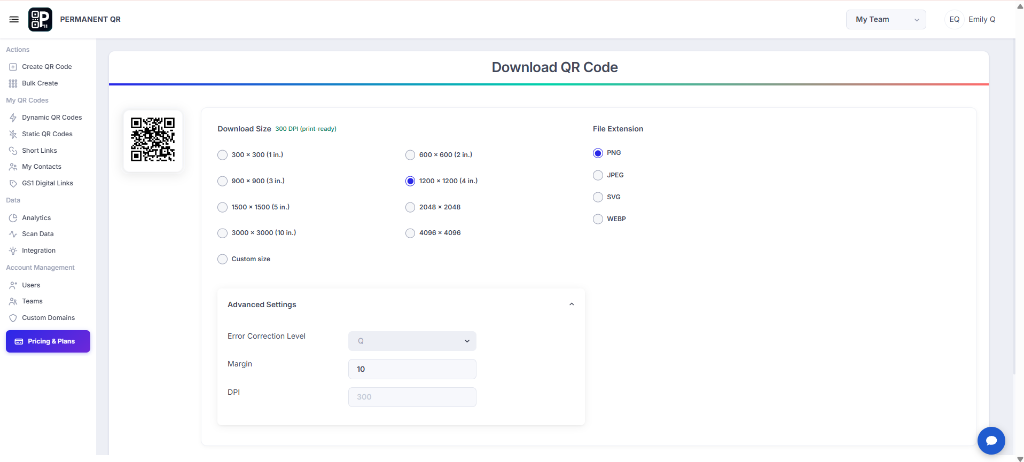Click the Analytics pie chart icon
The height and width of the screenshot is (462, 1024).
13,218
